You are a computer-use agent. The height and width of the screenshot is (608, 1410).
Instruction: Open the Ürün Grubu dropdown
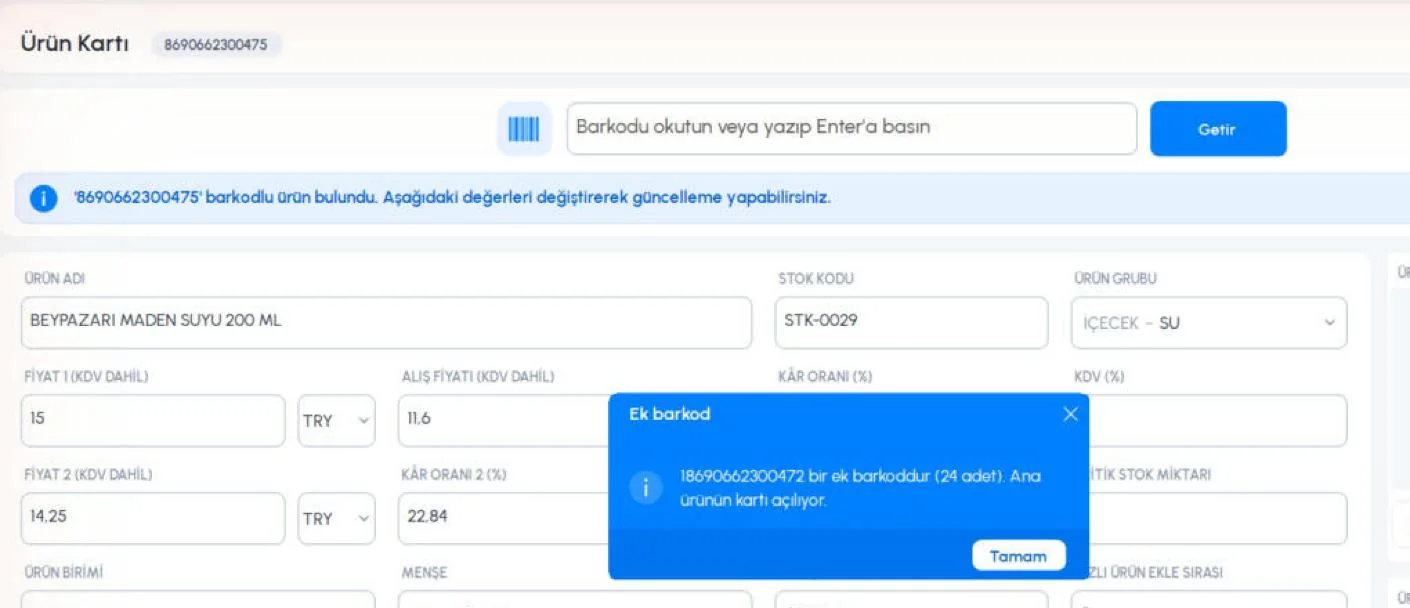click(1208, 323)
